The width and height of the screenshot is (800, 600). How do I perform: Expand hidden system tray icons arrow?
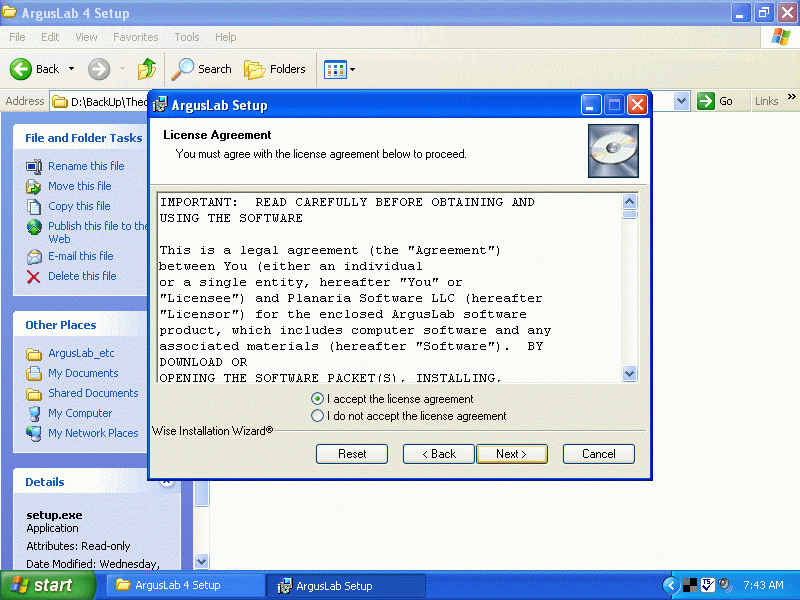pos(670,585)
